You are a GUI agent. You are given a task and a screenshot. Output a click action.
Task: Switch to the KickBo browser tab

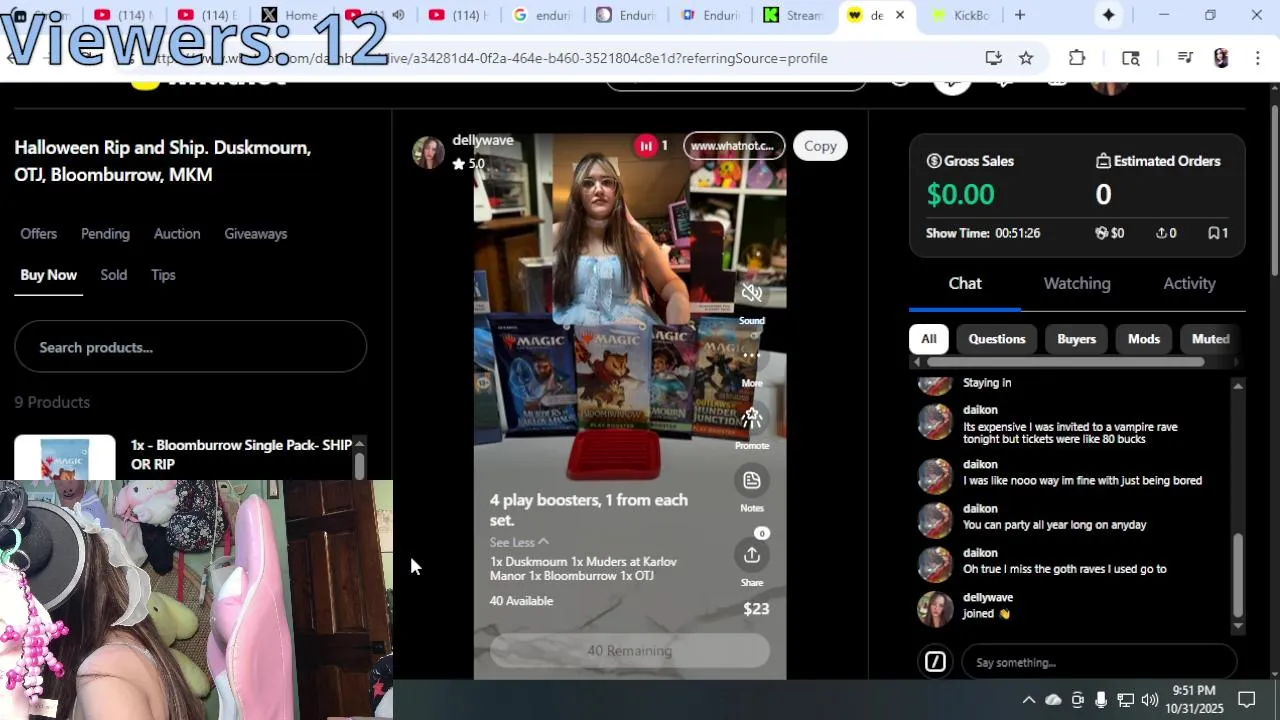point(960,15)
